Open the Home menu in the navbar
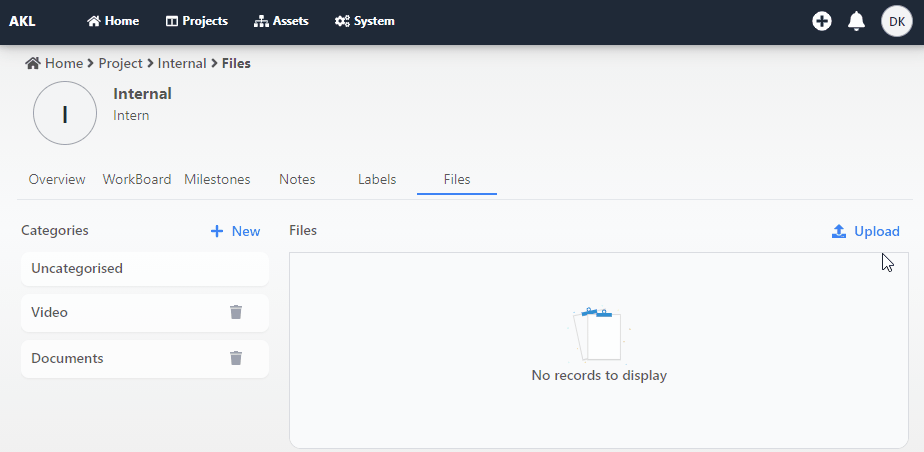924x452 pixels. (113, 21)
